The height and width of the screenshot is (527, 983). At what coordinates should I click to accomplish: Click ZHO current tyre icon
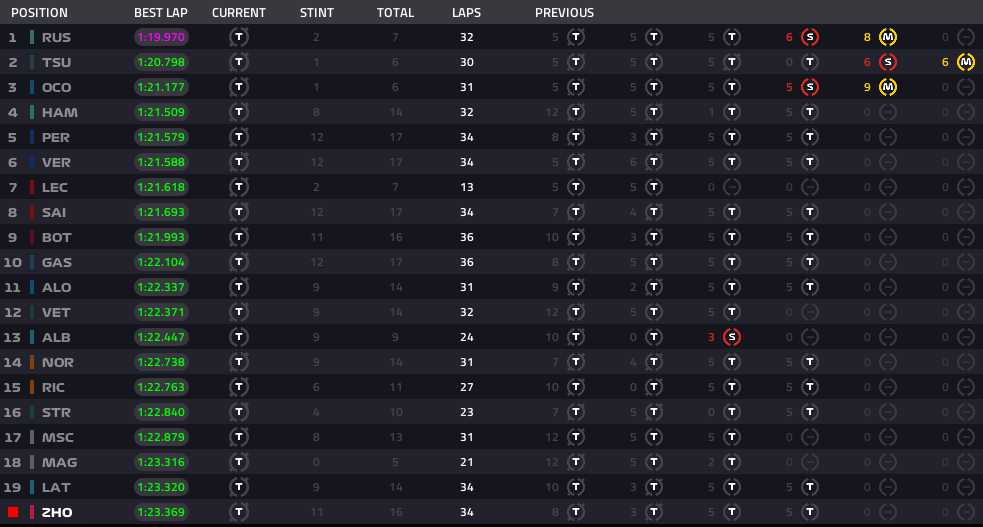coord(239,512)
